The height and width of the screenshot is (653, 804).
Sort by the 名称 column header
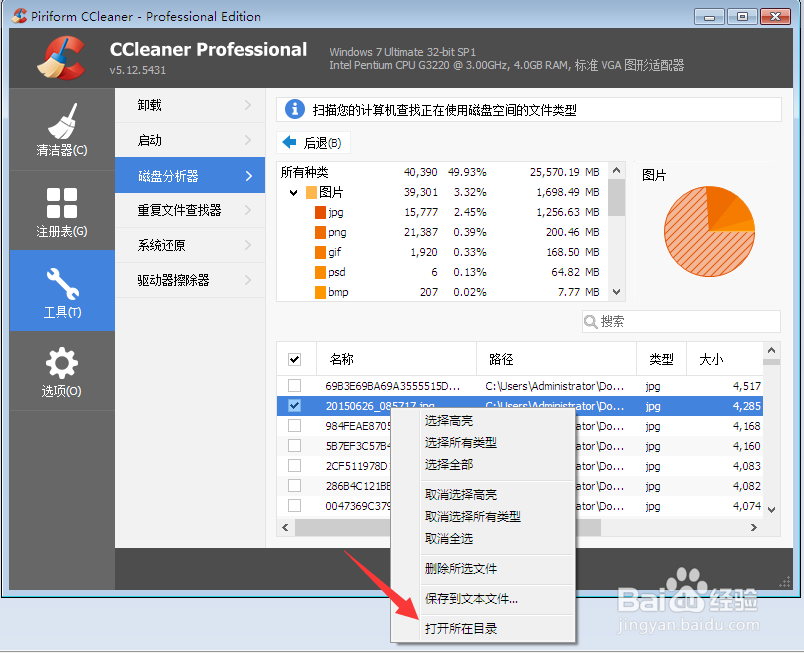click(396, 359)
